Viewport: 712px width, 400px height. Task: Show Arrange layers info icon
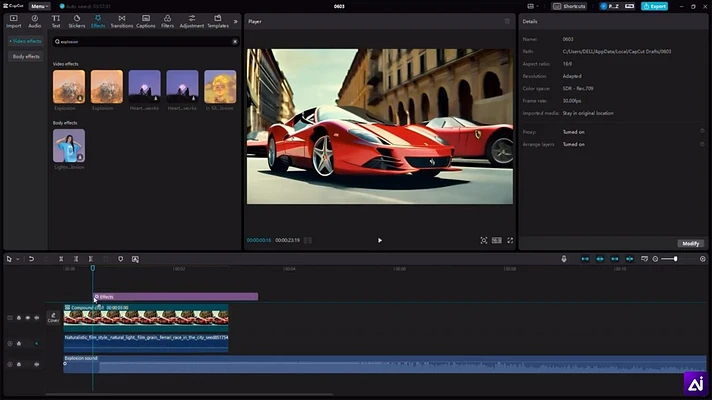pyautogui.click(x=702, y=144)
